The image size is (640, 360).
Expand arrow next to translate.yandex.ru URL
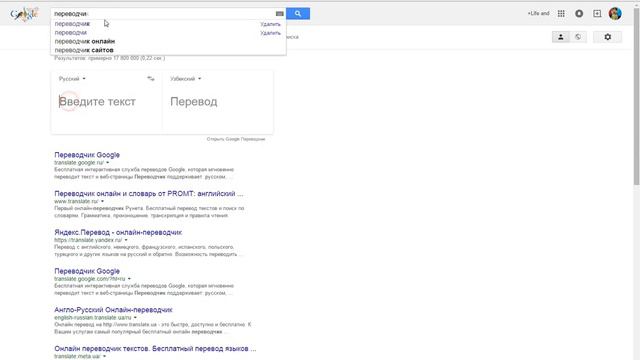(126, 240)
